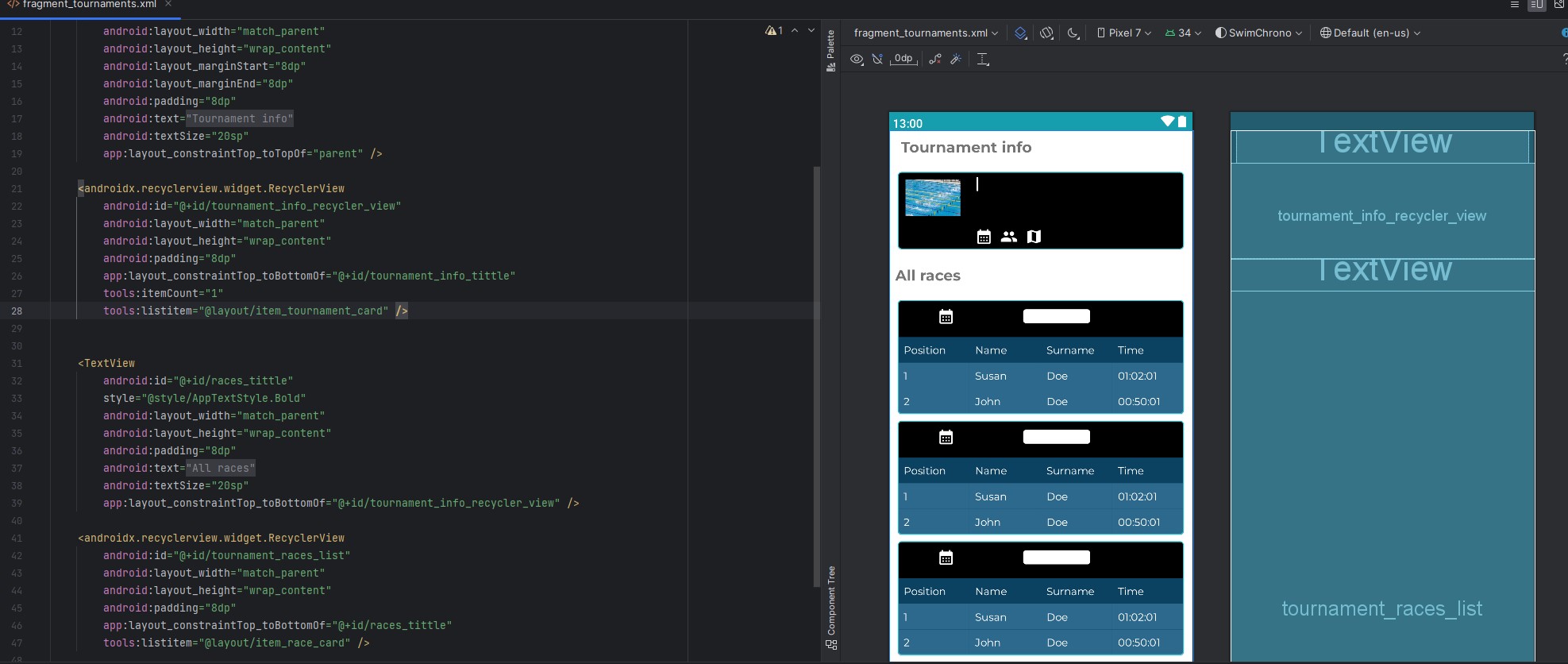The width and height of the screenshot is (1568, 664).
Task: Click the time 13:00 in the preview status bar
Action: (907, 123)
